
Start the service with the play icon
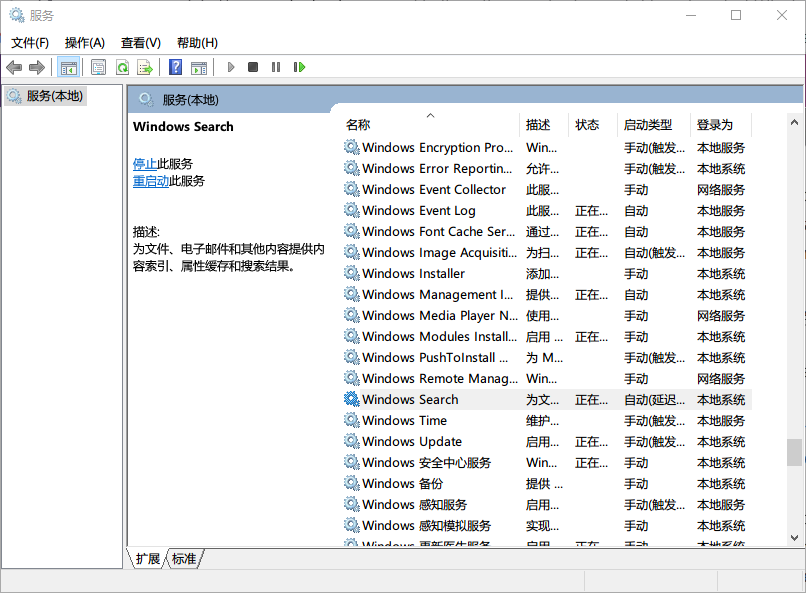(x=231, y=67)
